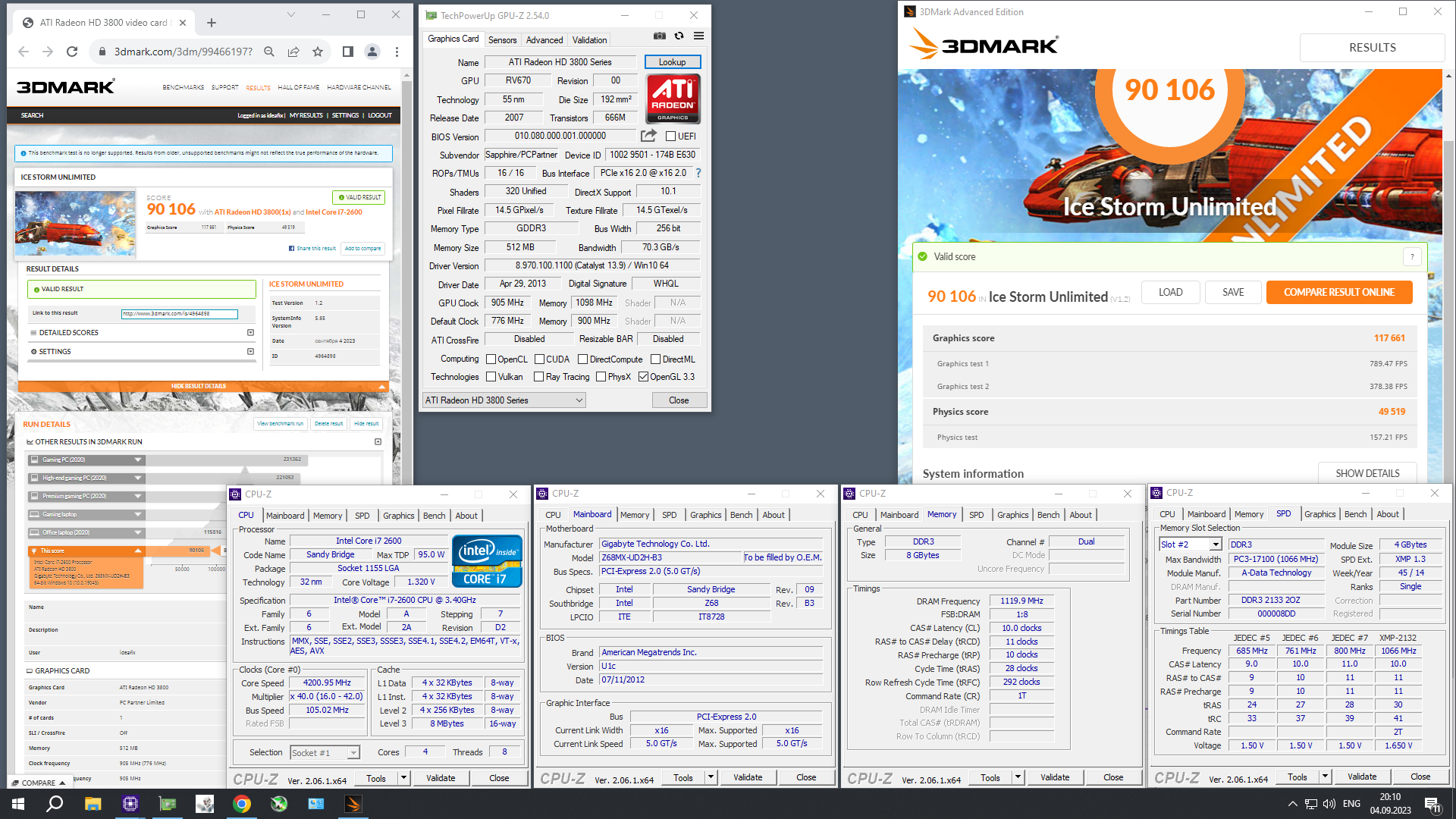Image resolution: width=1456 pixels, height=819 pixels.
Task: Open the notification center icon
Action: 1432,805
